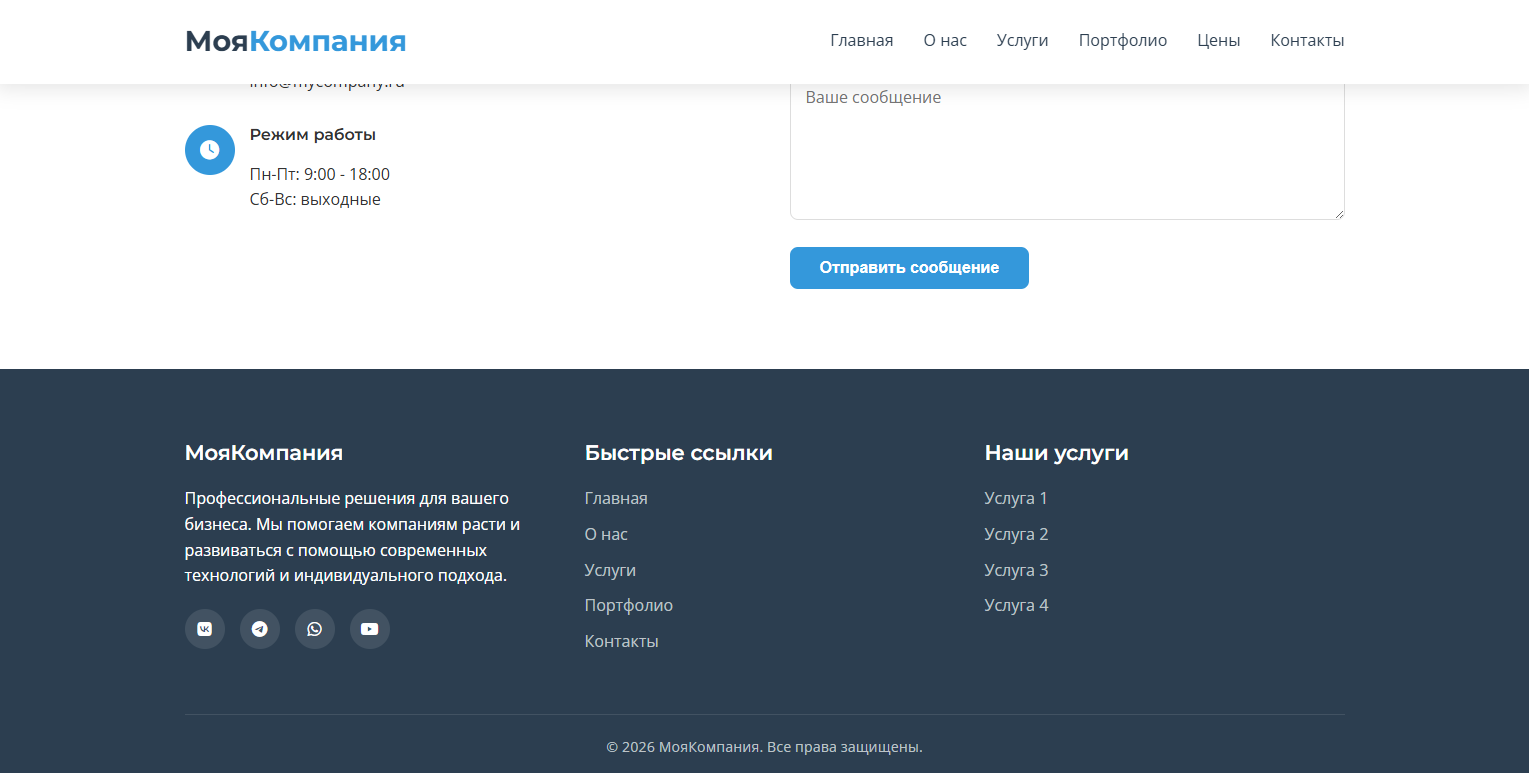Viewport: 1529px width, 773px height.
Task: Open footer link Портфолио
Action: 628,605
